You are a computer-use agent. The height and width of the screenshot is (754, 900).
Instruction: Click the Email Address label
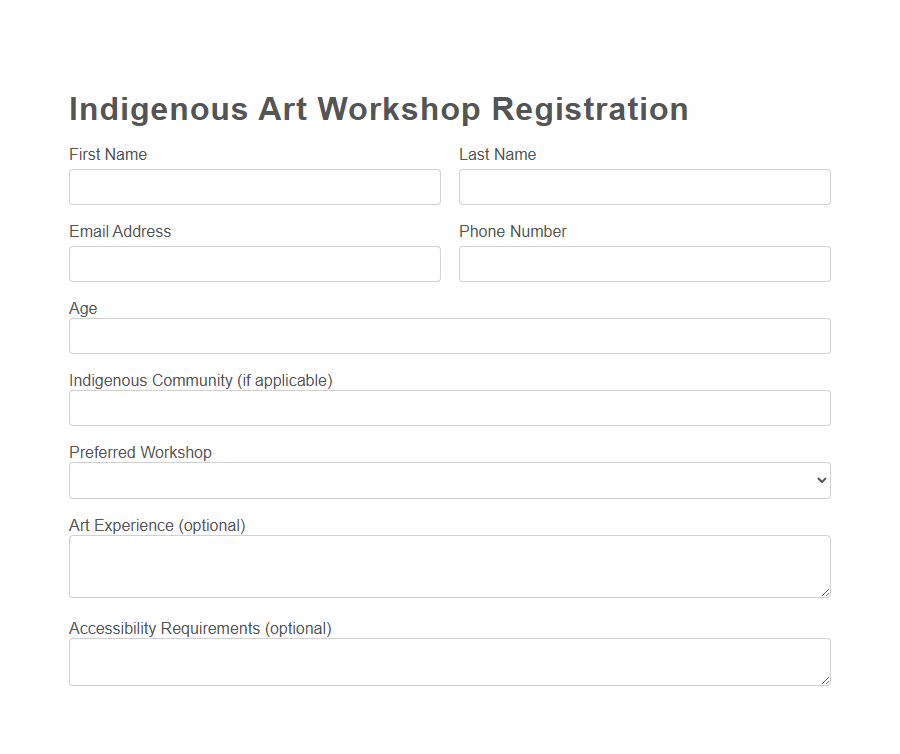(119, 231)
